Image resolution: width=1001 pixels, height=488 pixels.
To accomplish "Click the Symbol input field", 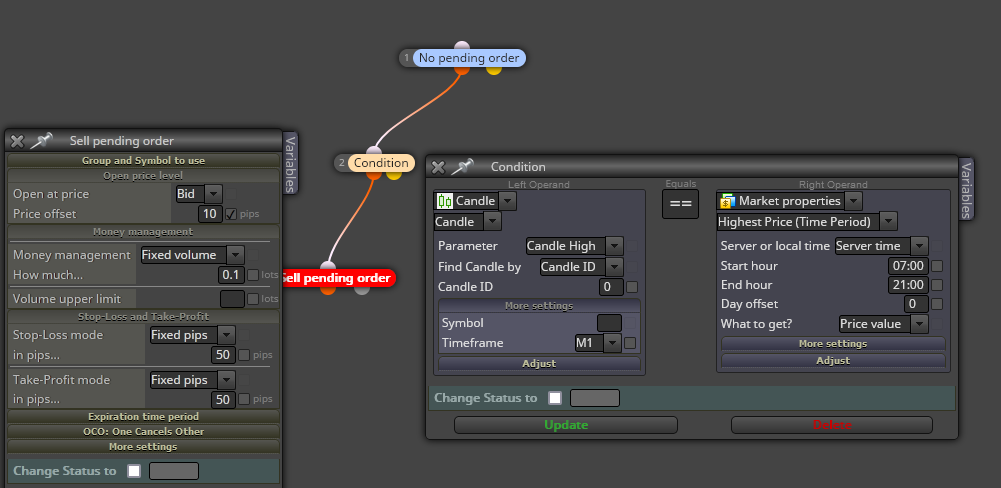I will pos(609,323).
